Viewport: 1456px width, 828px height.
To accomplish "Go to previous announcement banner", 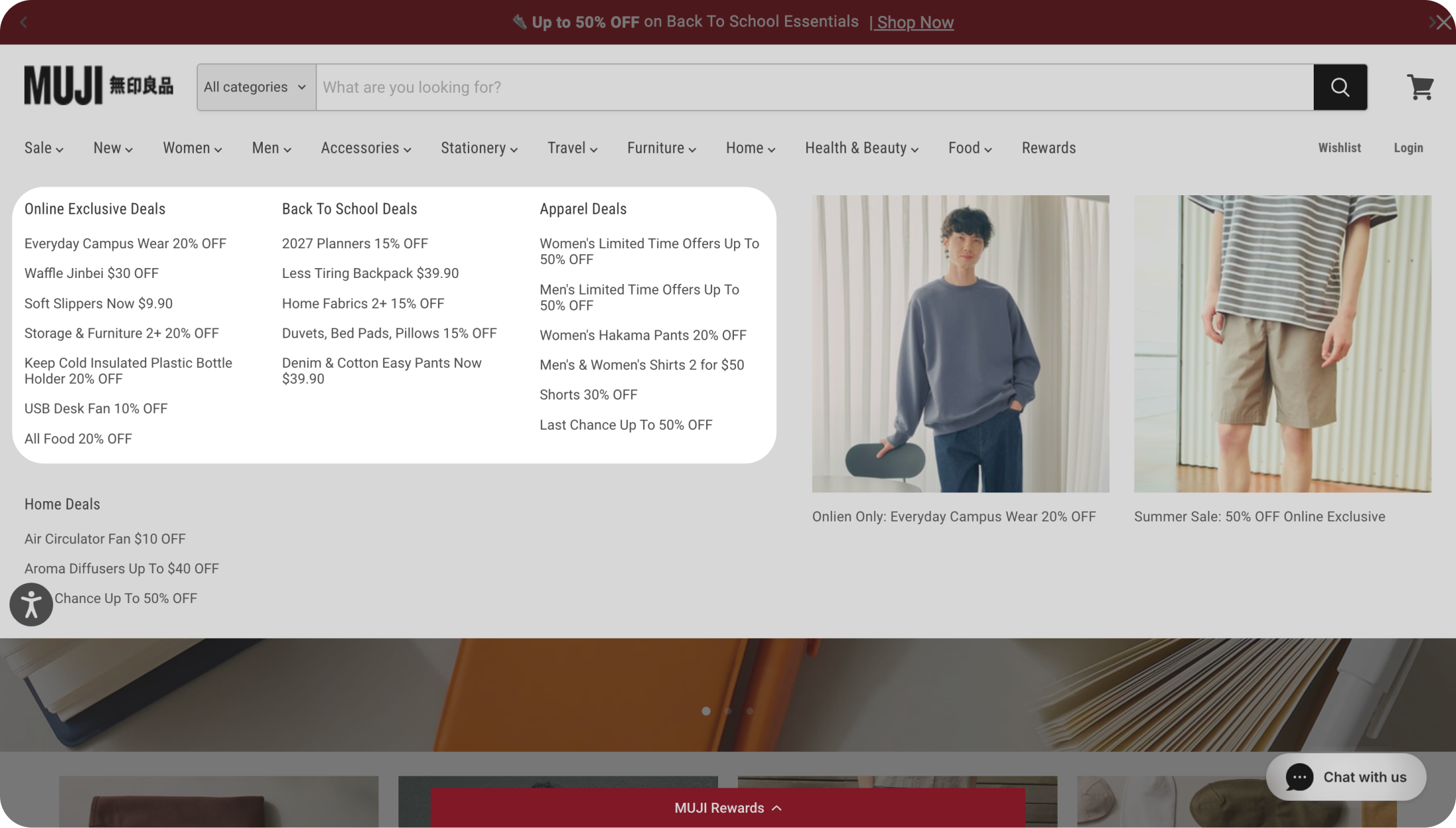I will click(x=24, y=23).
